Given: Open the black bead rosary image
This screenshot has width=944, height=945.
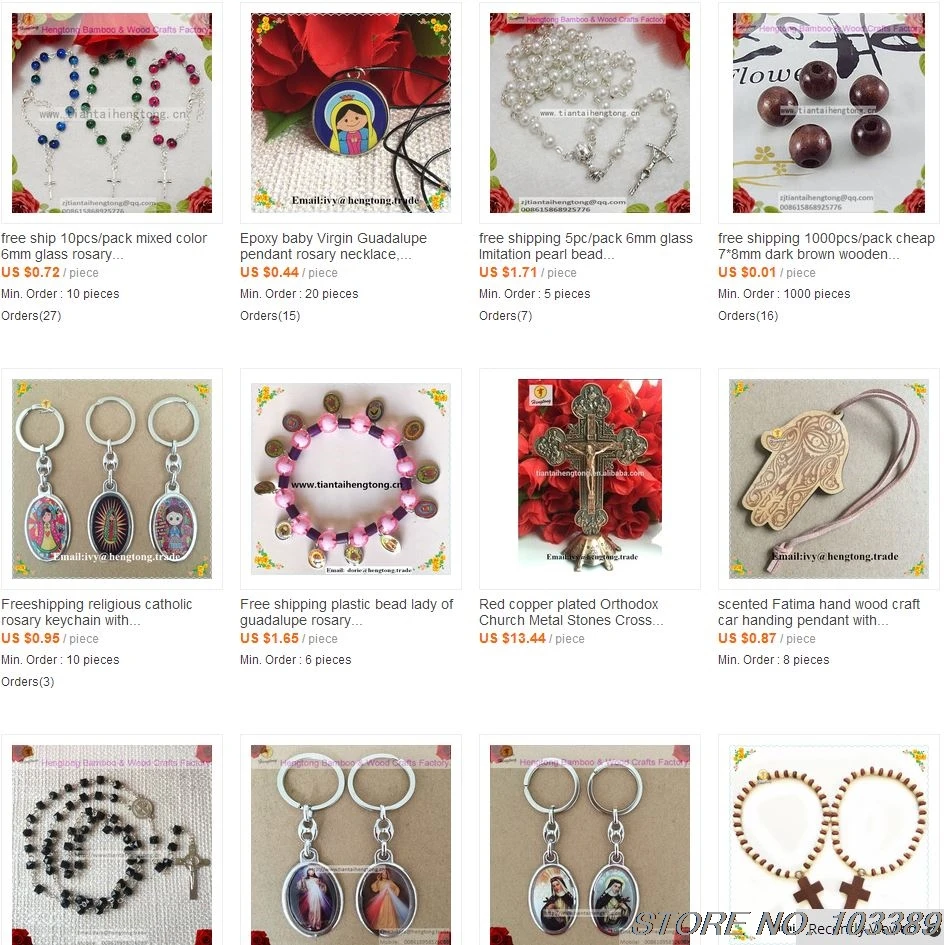Looking at the screenshot, I should point(112,844).
